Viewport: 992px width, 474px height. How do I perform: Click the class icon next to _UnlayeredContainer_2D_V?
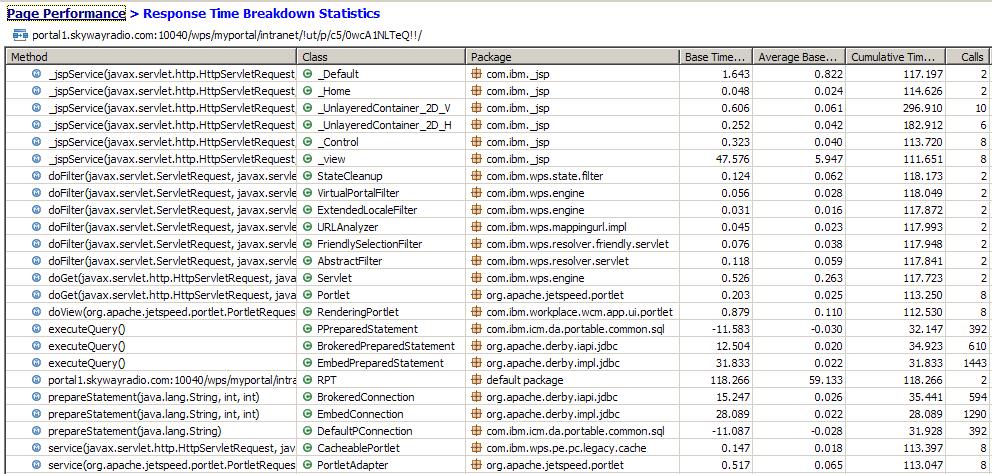308,108
